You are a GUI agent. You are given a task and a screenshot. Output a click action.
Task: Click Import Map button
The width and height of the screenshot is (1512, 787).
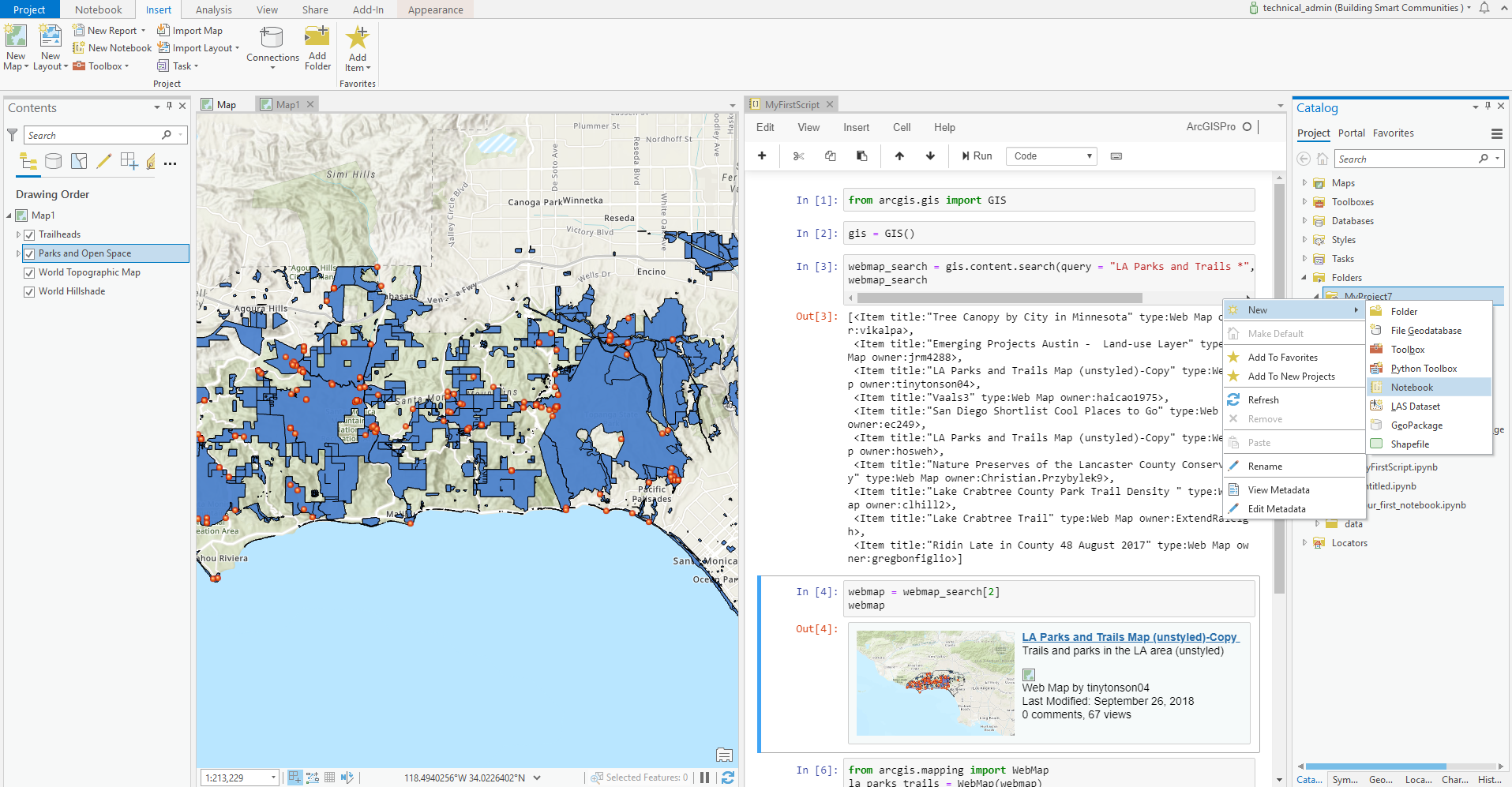[190, 30]
